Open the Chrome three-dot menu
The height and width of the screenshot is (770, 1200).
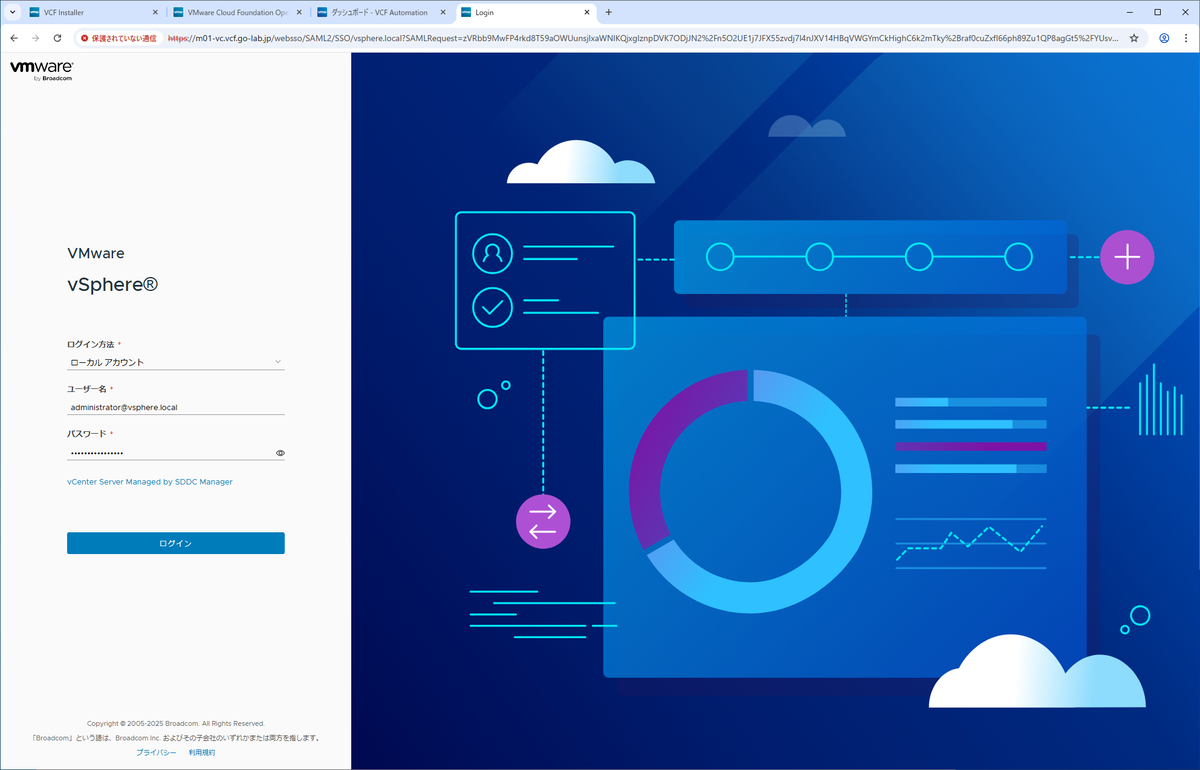pos(1187,38)
